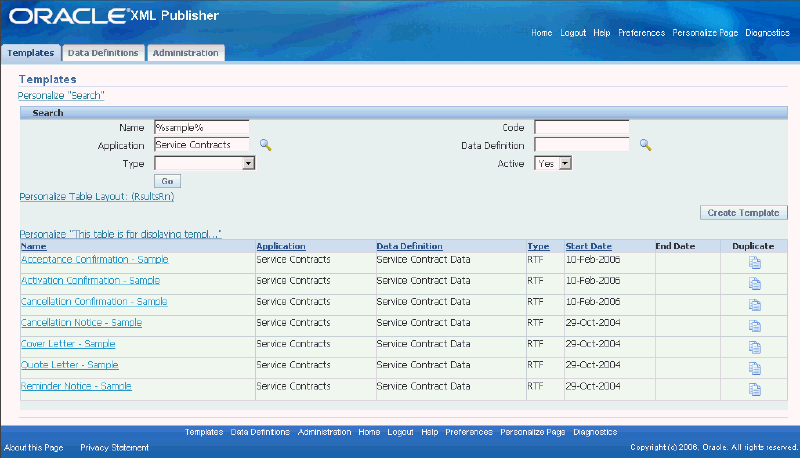Duplicate the Reminder Notice - Sample template
Screen dimensions: 800x458
755,390
